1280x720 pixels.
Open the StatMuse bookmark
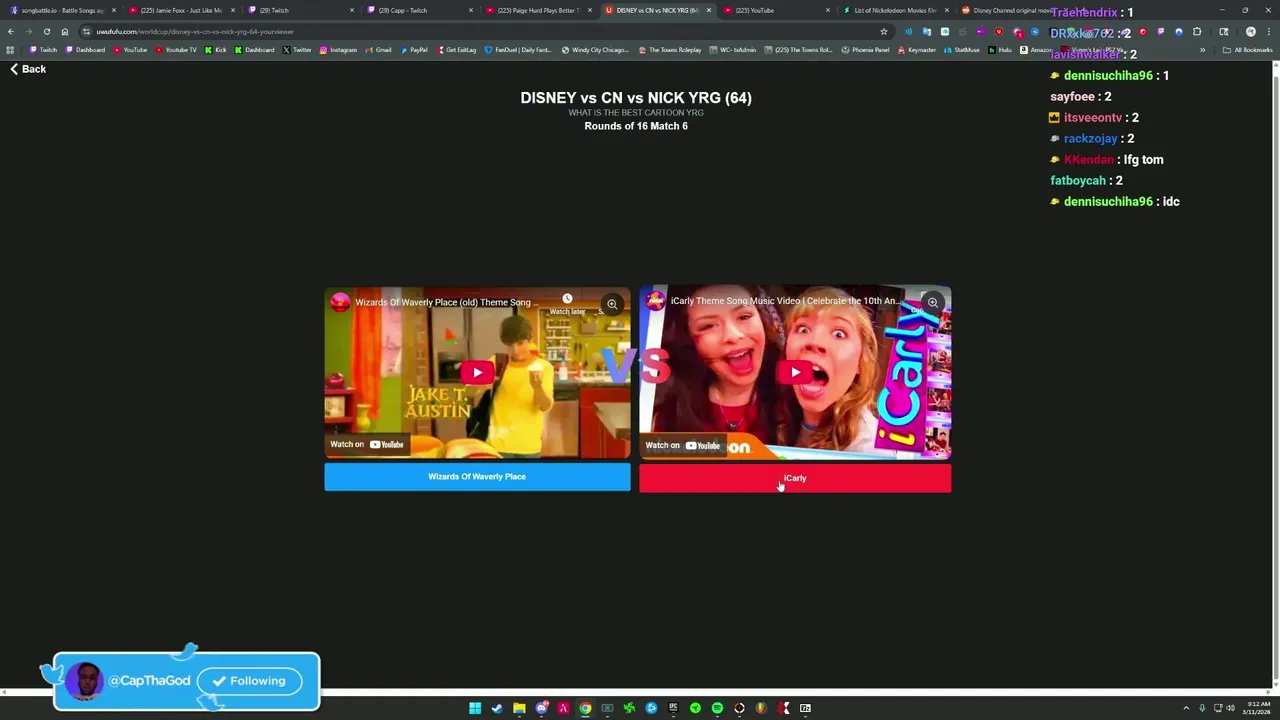(962, 50)
